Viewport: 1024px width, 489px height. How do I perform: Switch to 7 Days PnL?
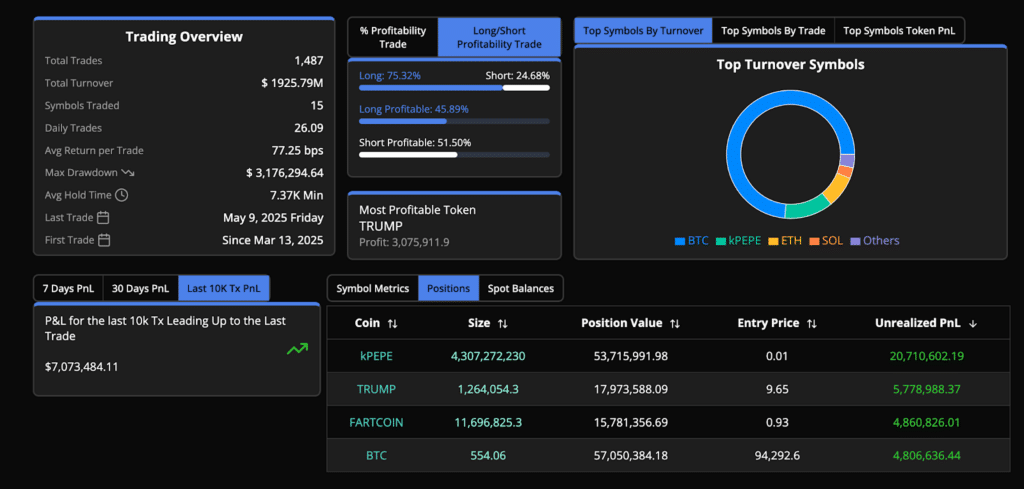tap(69, 288)
